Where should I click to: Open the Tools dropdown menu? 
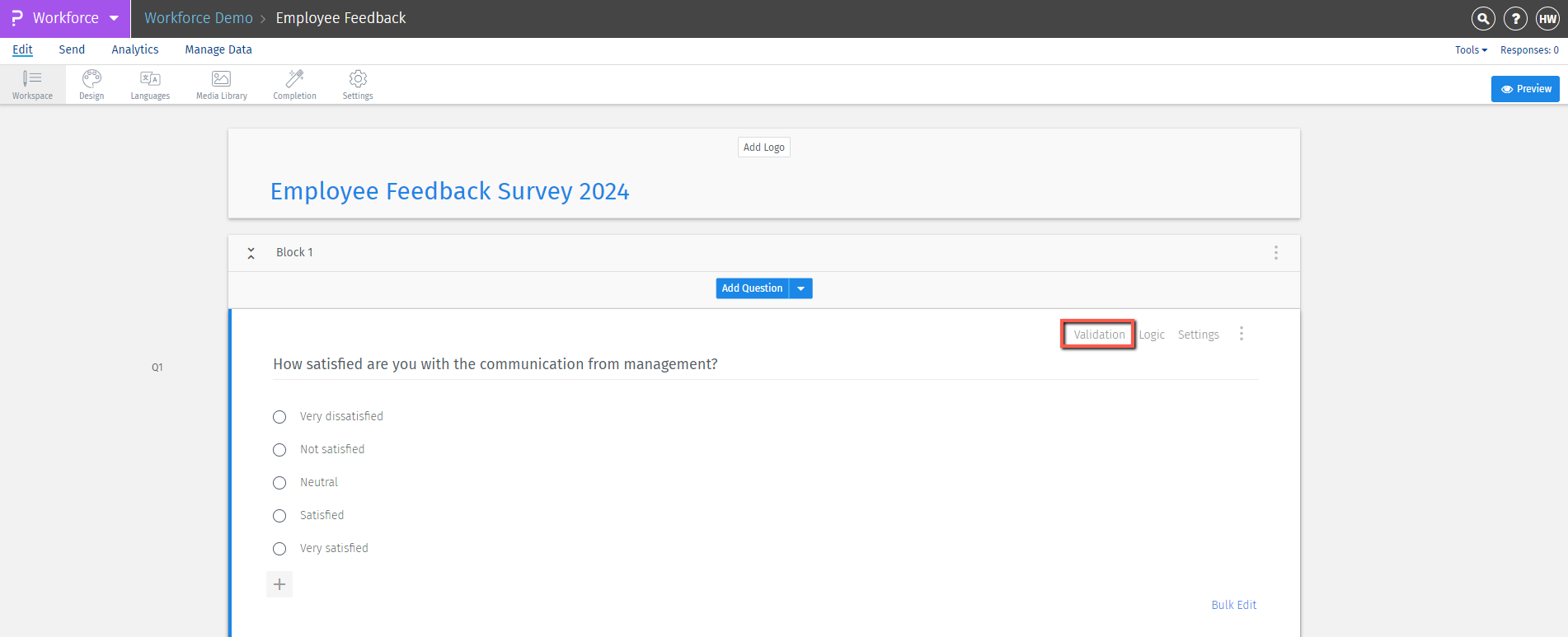[1471, 50]
